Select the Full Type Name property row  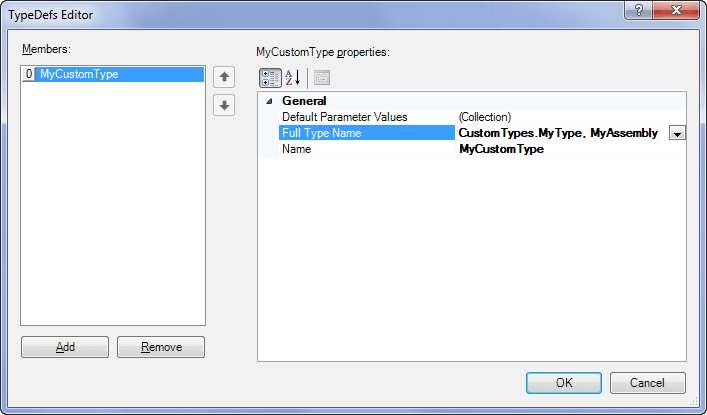click(x=367, y=133)
